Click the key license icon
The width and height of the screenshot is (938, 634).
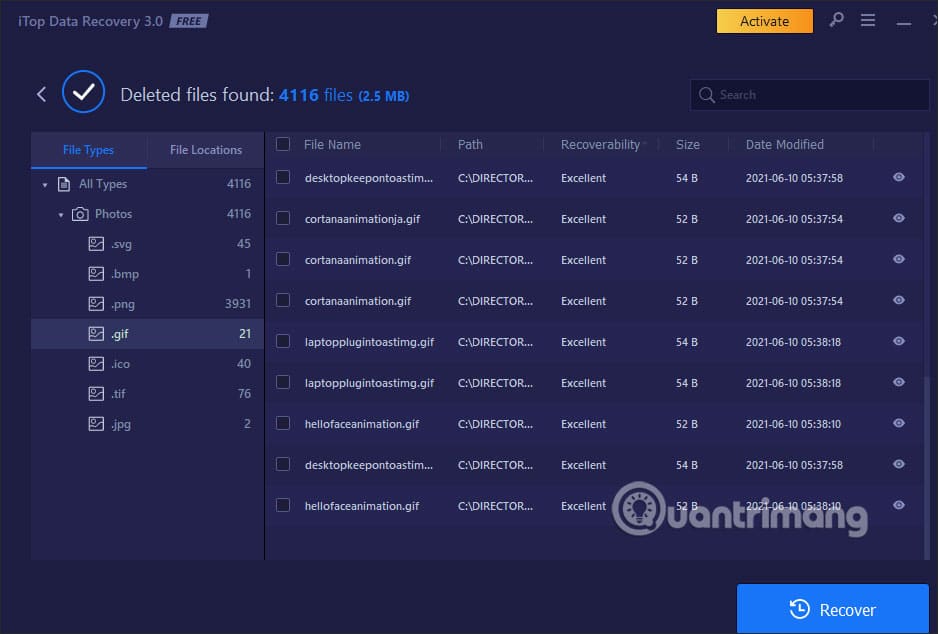coord(836,20)
